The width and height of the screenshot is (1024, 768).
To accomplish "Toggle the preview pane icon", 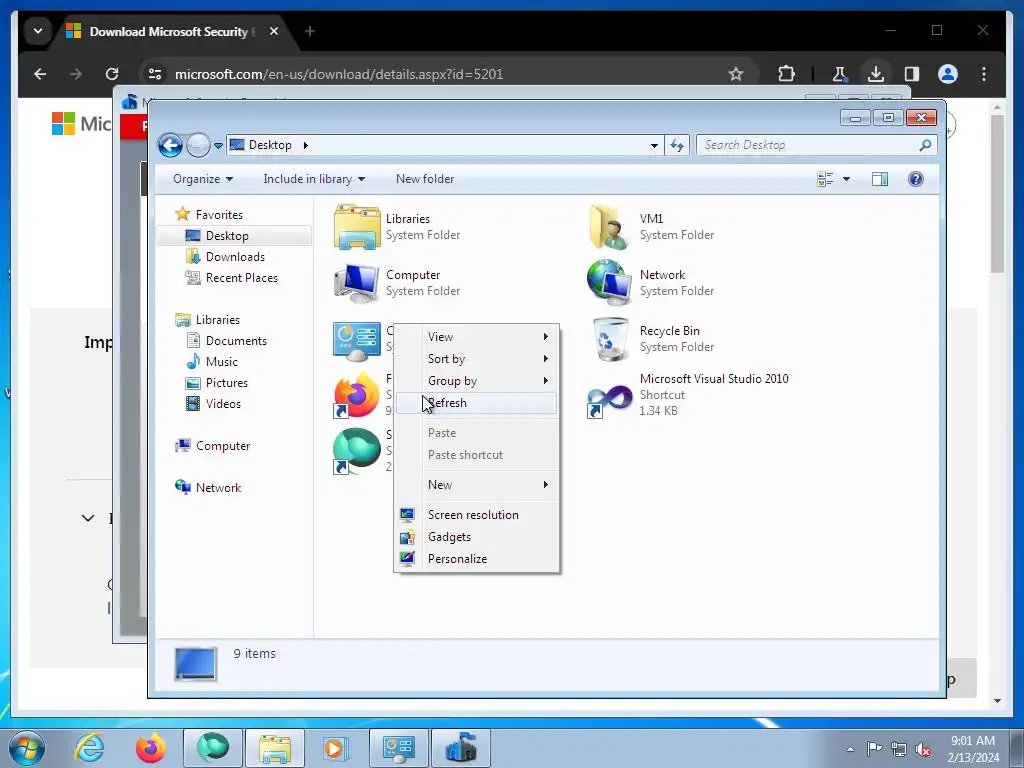I will (x=880, y=179).
